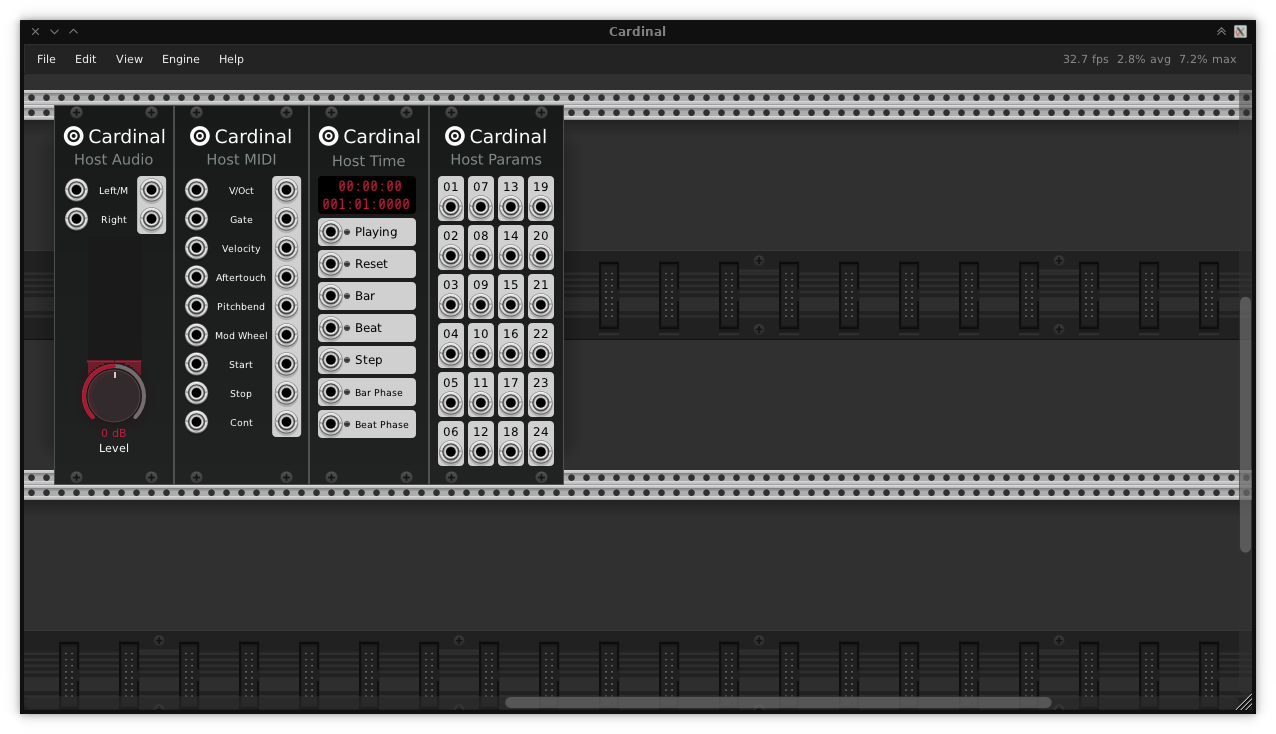Click the Host Time clock display
Viewport: 1276px width, 734px height.
click(x=367, y=195)
